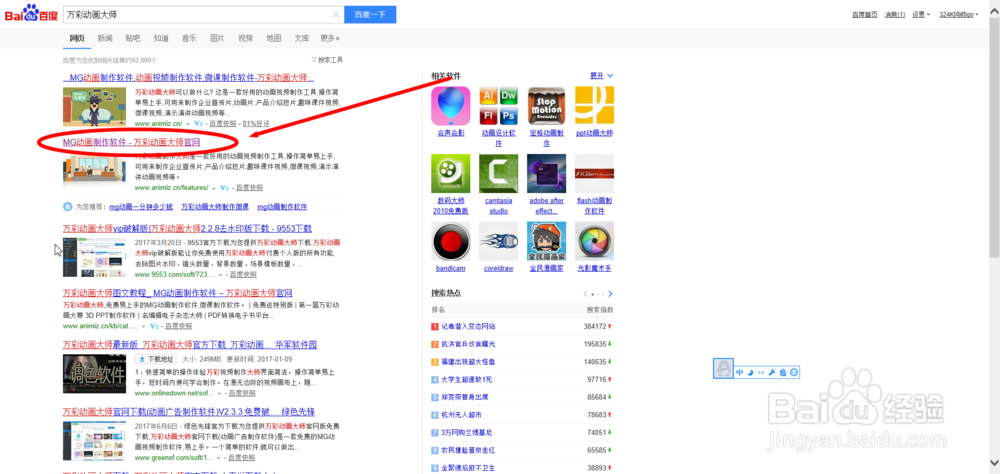
Task: Click the previous arrow in 搜索热点
Action: click(x=585, y=294)
